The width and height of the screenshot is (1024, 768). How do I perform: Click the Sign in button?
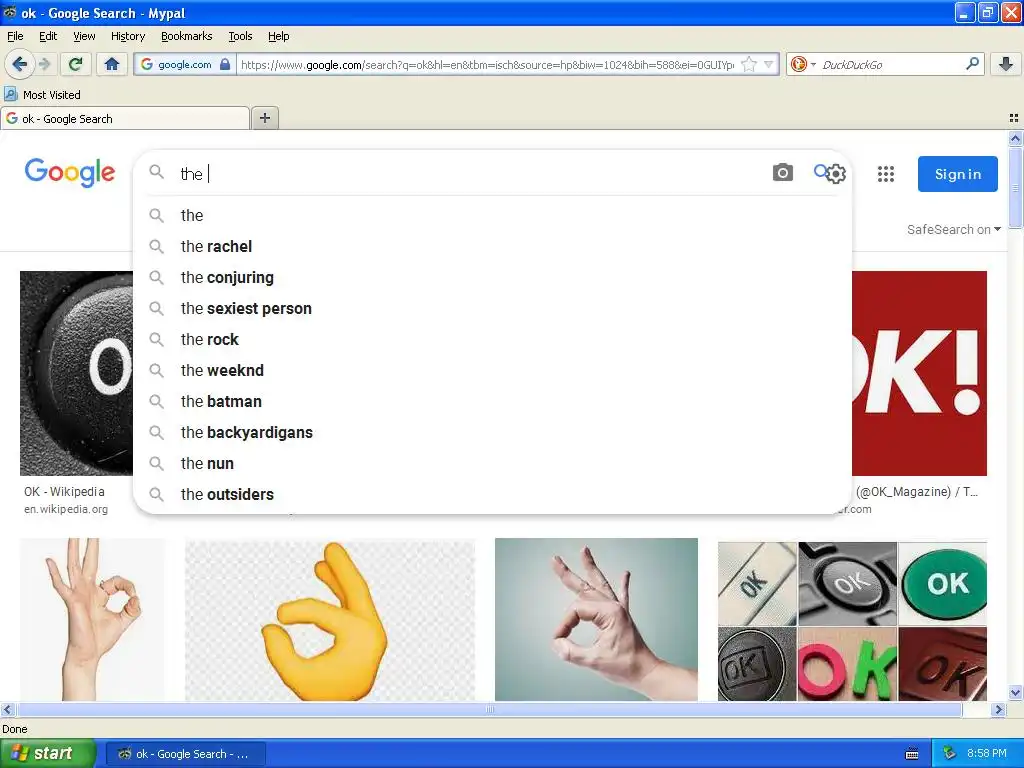click(957, 174)
